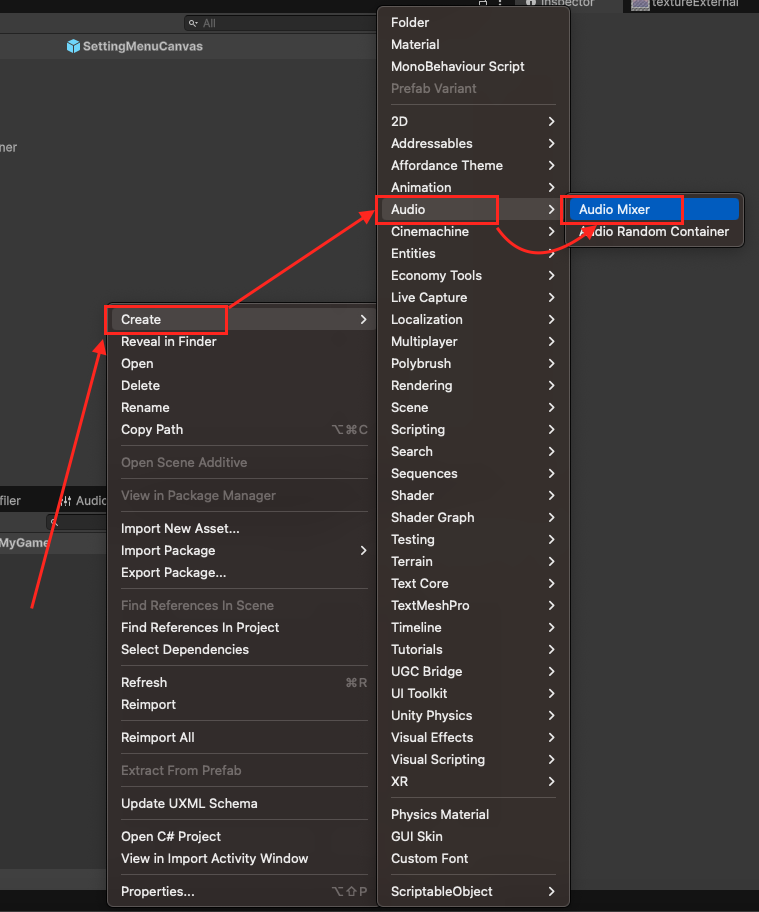This screenshot has width=759, height=912.
Task: Open the Multiplayer submenu
Action: coord(473,342)
